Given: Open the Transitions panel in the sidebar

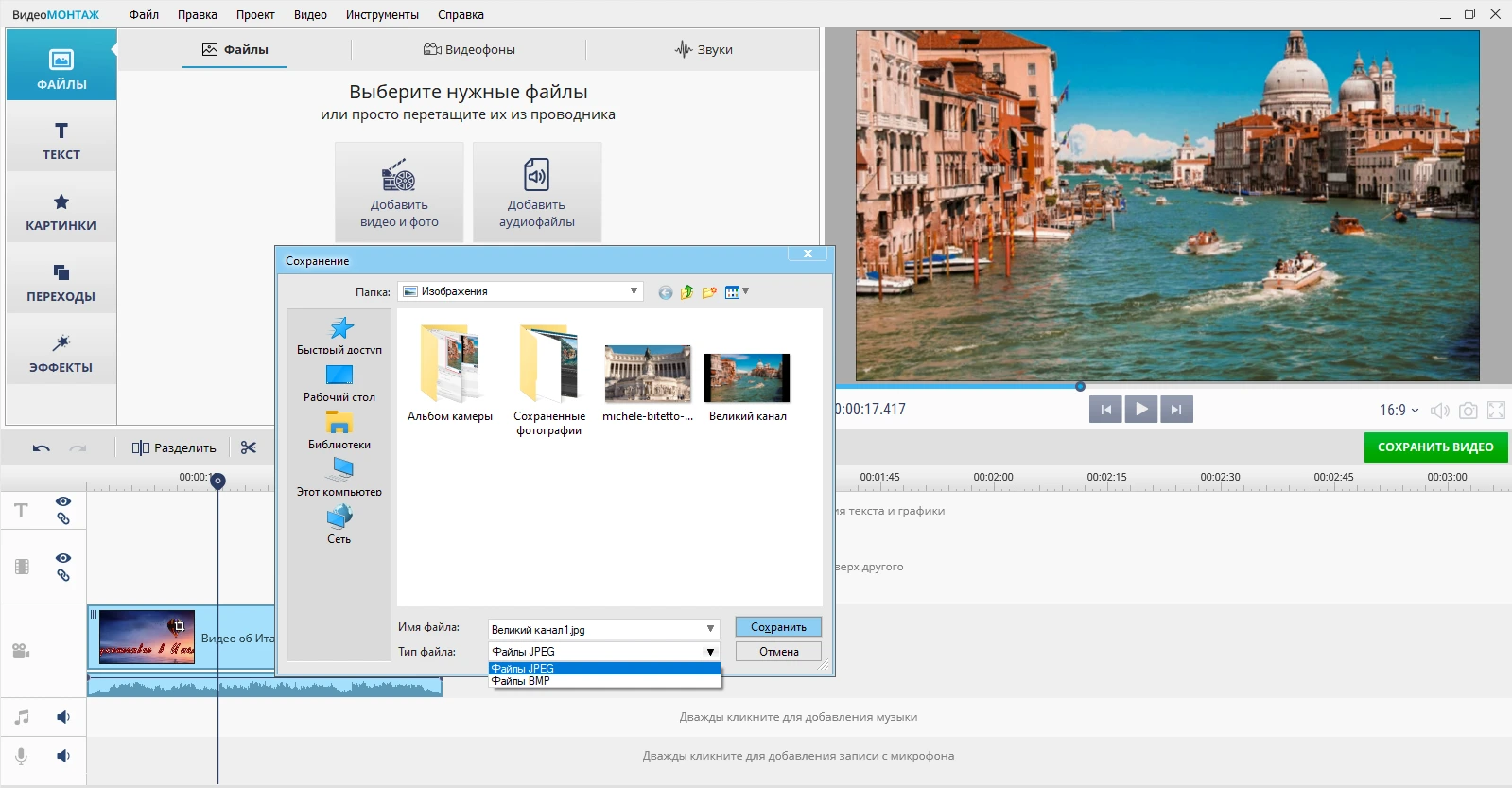Looking at the screenshot, I should [61, 282].
